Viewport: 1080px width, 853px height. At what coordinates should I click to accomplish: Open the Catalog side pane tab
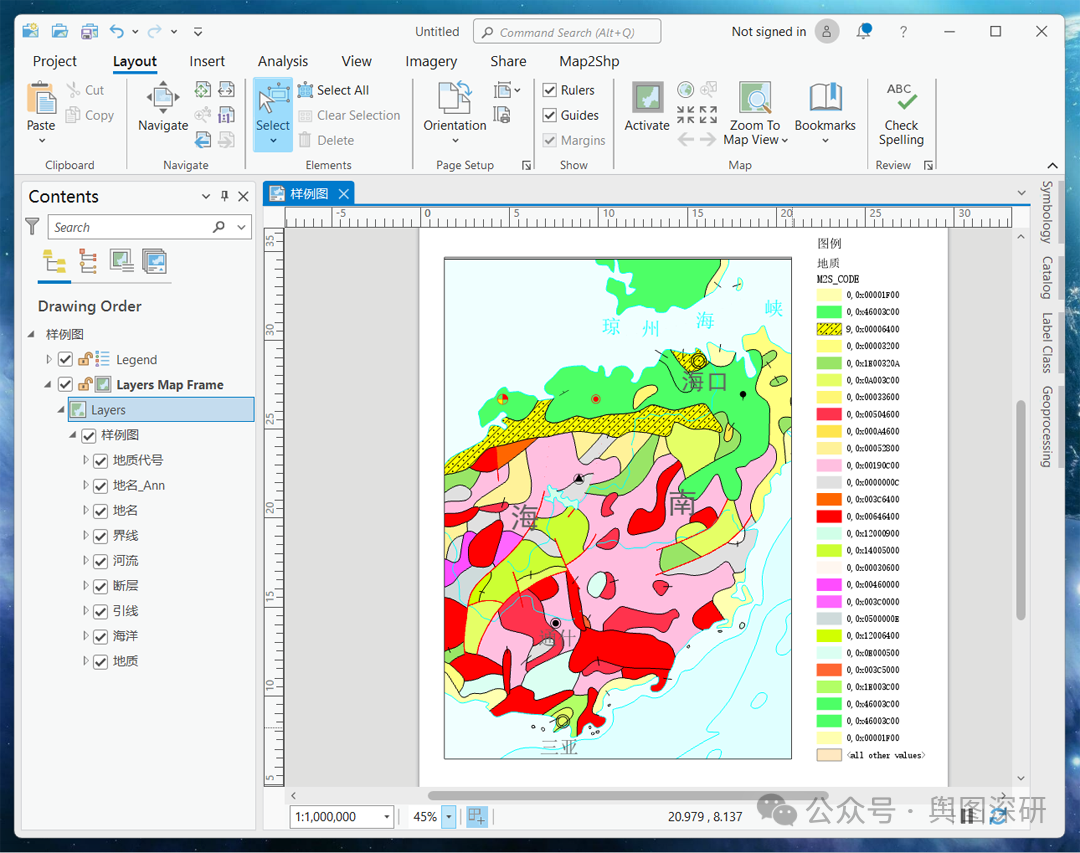tap(1047, 278)
